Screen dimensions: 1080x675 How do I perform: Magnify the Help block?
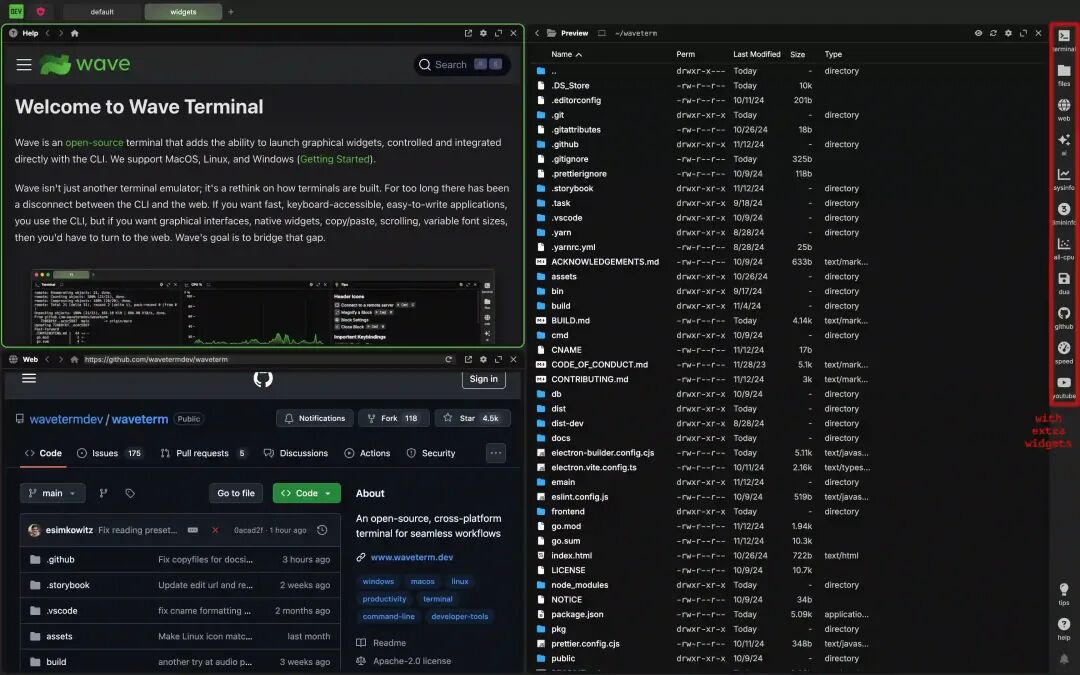[498, 33]
